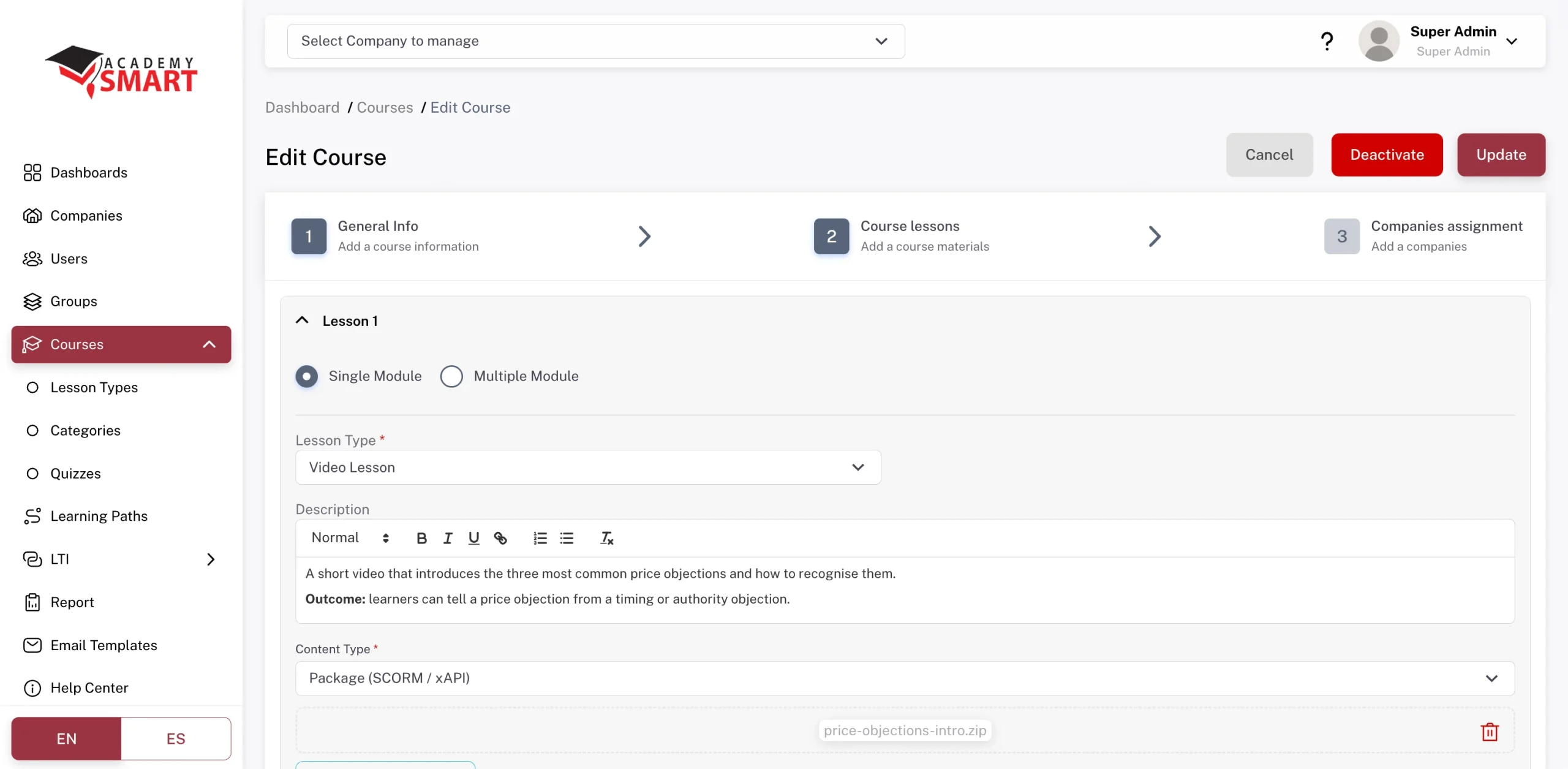This screenshot has height=769, width=1568.
Task: Select the Multiple Module radio button
Action: coord(451,376)
